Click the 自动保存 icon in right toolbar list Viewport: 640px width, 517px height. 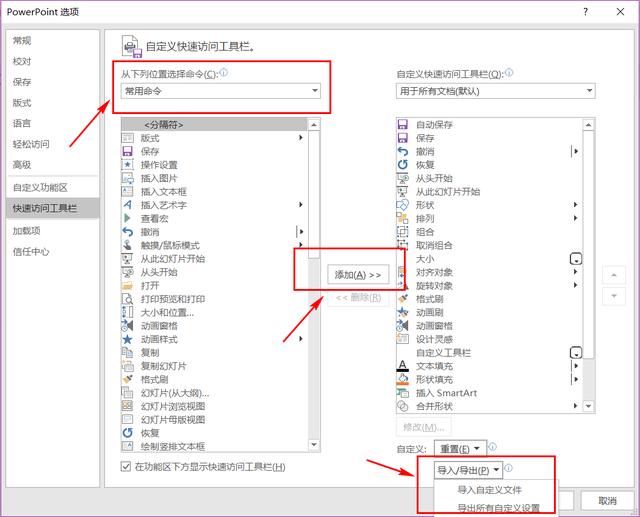tap(402, 124)
